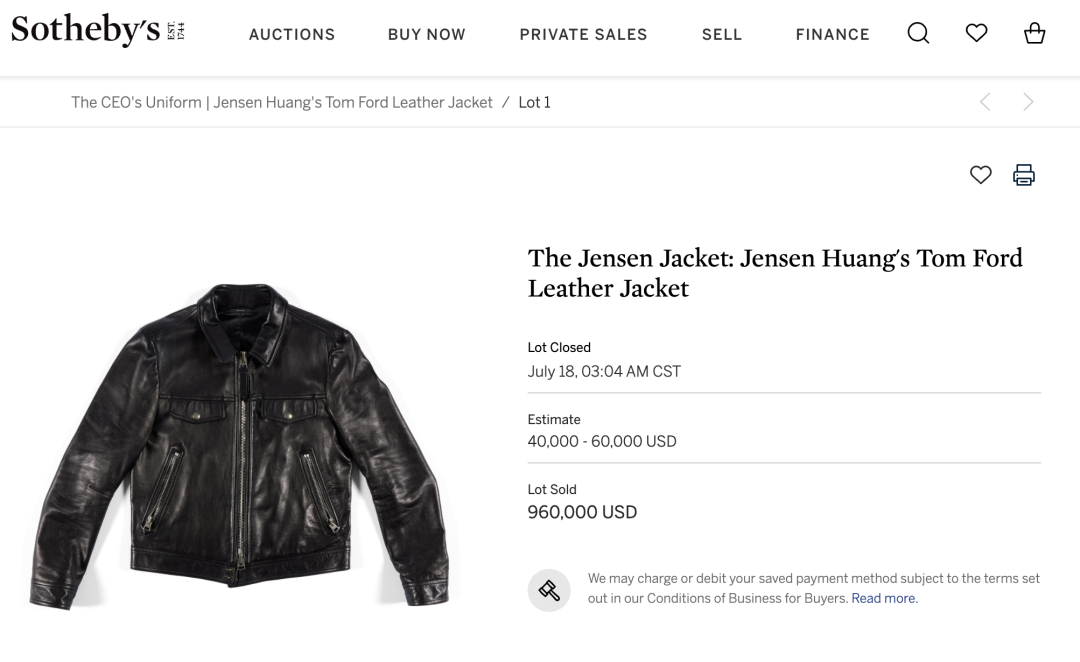The width and height of the screenshot is (1080, 662).
Task: Click the auction gavel icon
Action: (549, 590)
